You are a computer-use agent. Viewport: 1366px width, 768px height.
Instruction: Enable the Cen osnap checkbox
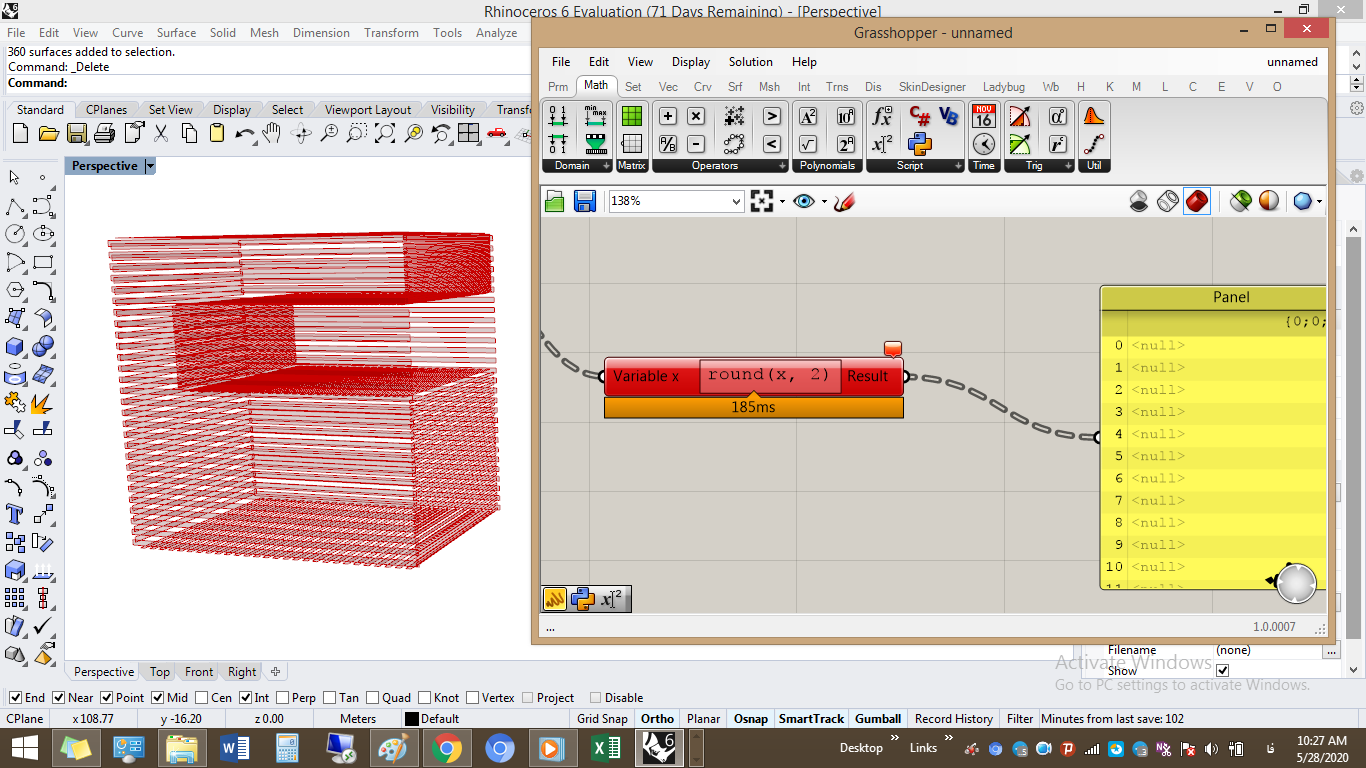tap(202, 698)
